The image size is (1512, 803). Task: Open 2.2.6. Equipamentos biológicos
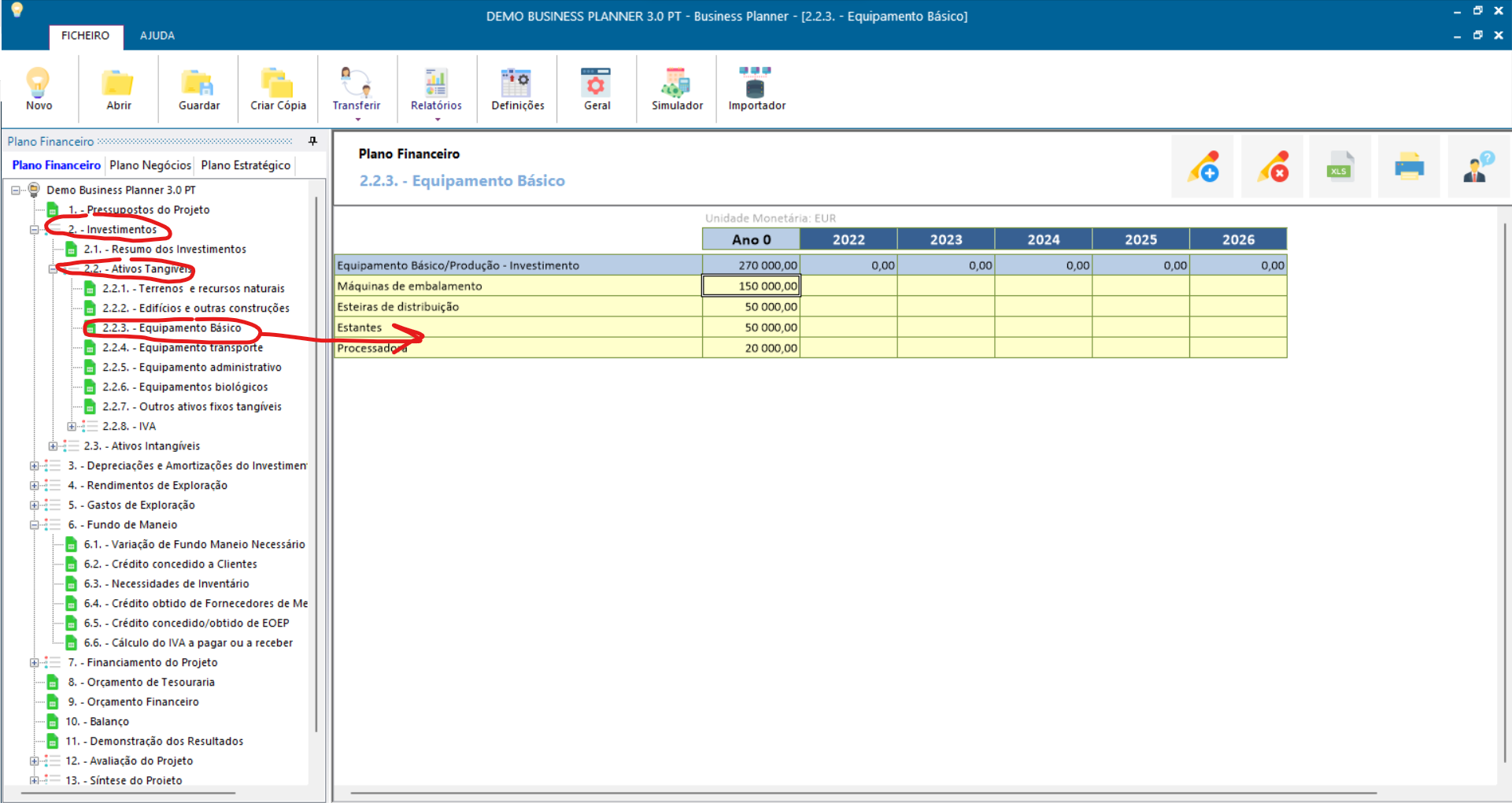point(185,387)
